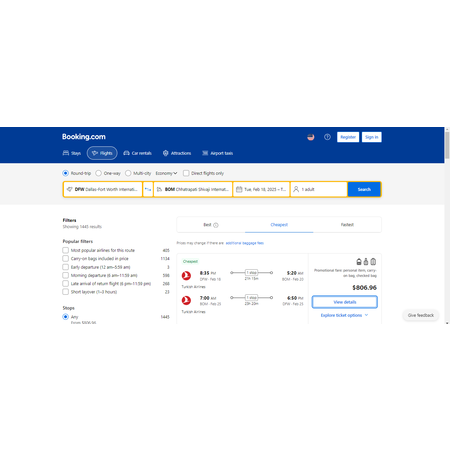Open the Booking.com home logo
The image size is (450, 450).
click(84, 137)
